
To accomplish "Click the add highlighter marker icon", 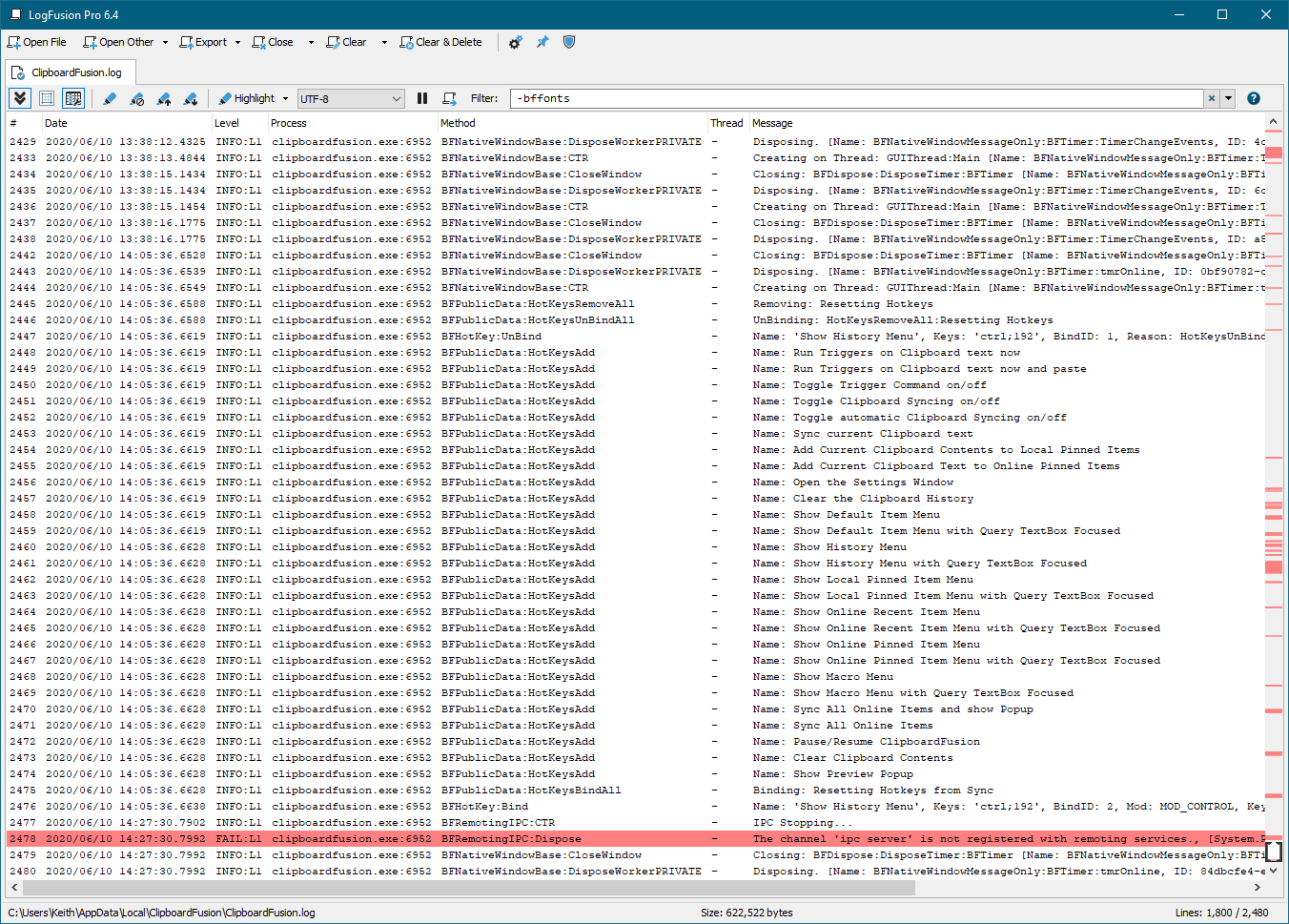I will click(x=110, y=98).
